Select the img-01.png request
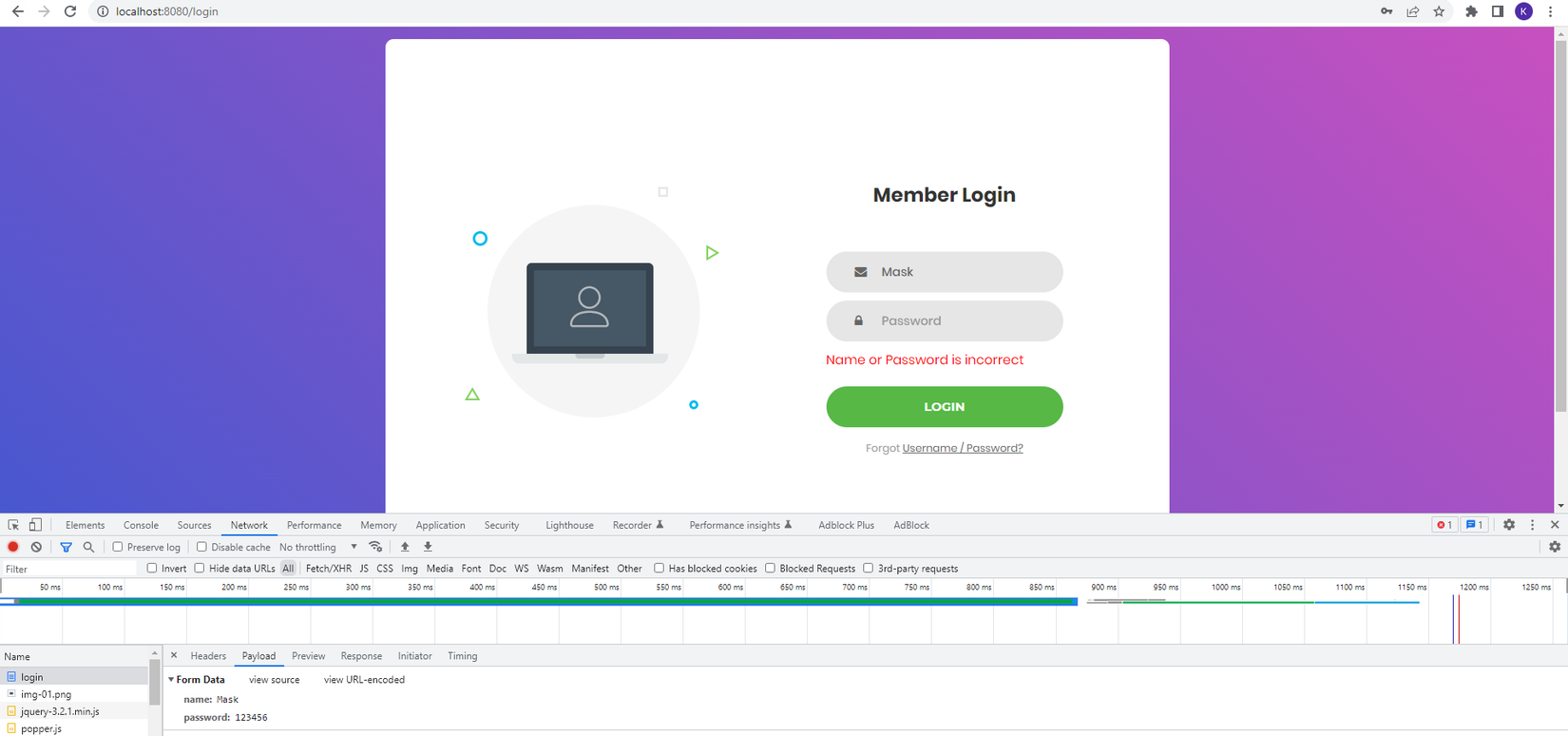 tap(74, 694)
